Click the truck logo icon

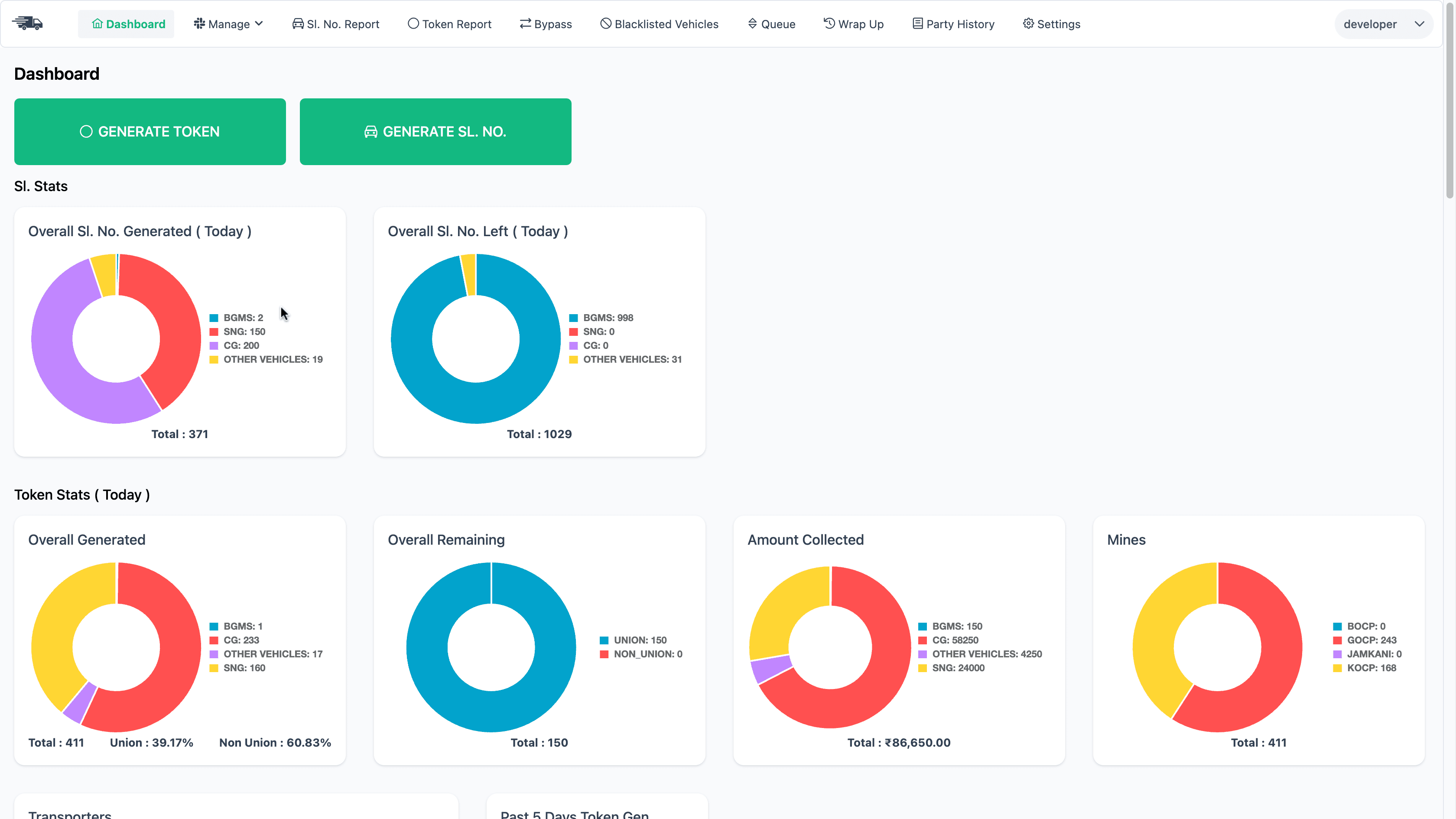[x=27, y=23]
